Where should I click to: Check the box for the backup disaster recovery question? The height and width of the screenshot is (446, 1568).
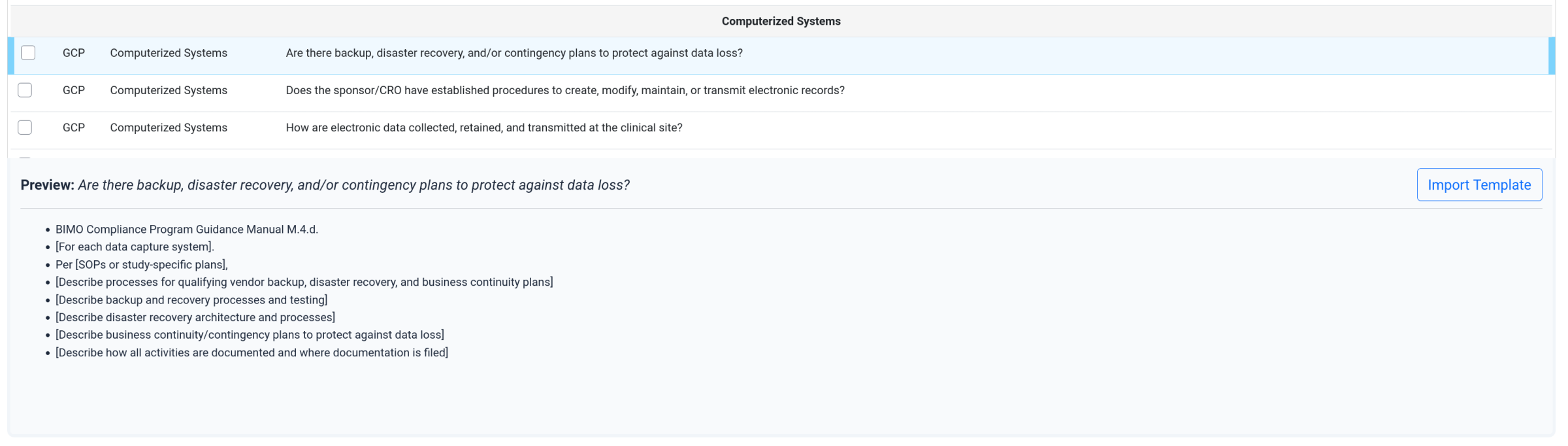pos(28,53)
